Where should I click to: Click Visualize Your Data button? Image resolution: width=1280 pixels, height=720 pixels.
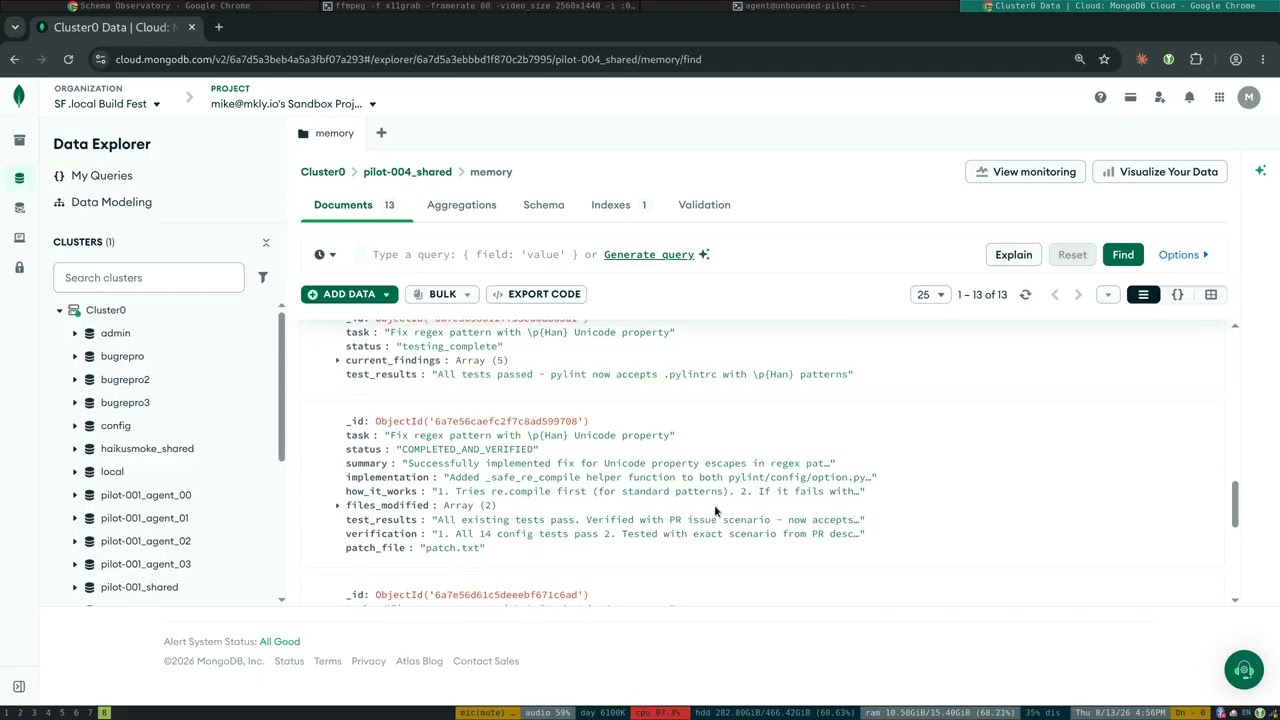pos(1160,172)
